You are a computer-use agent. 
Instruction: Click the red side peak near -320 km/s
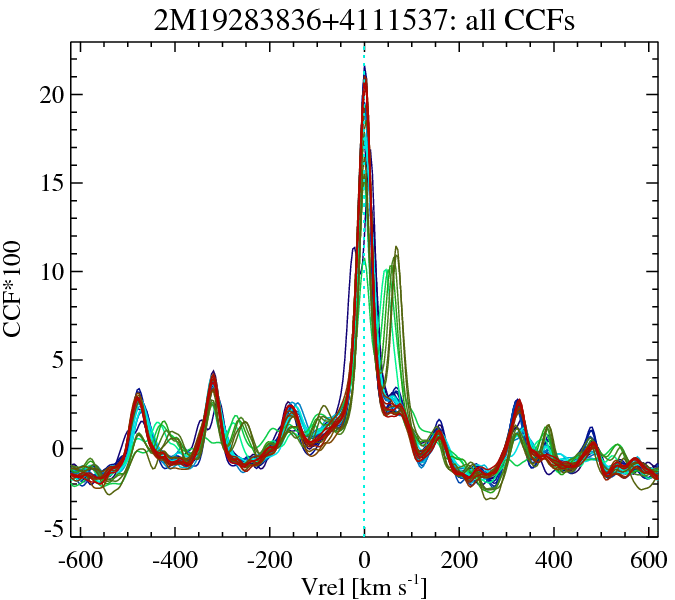pos(213,379)
